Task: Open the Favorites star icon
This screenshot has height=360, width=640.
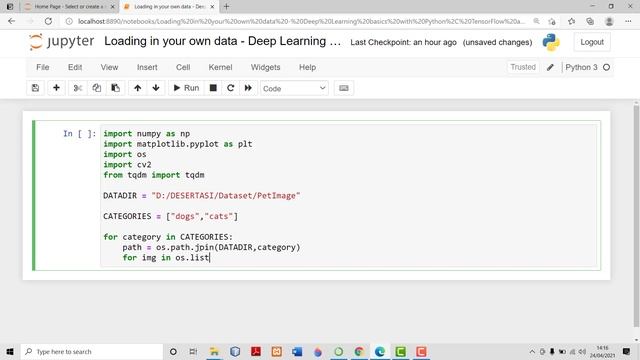Action: coord(571,21)
